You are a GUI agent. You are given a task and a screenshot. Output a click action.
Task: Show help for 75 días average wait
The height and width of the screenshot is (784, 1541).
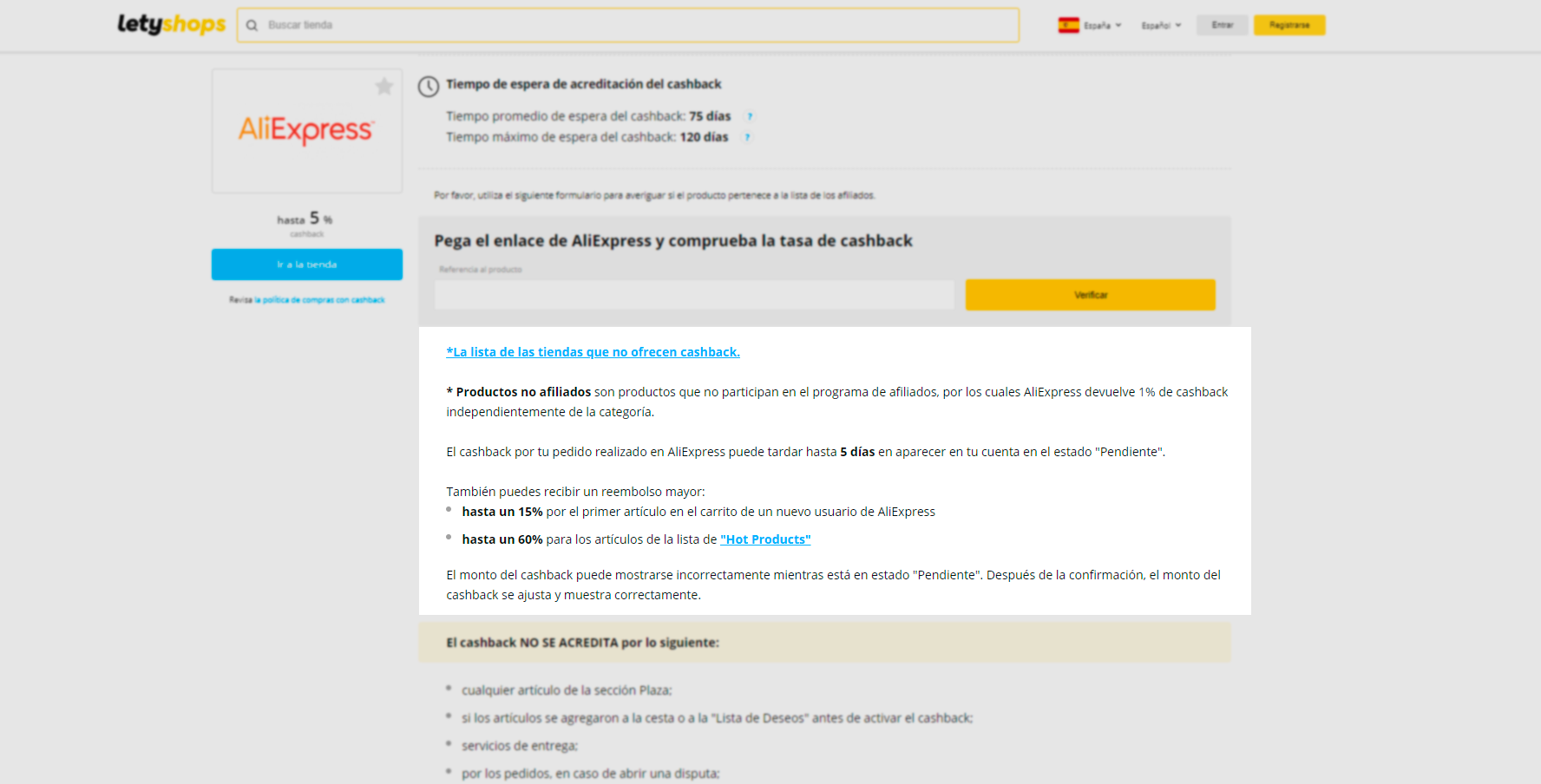coord(750,116)
